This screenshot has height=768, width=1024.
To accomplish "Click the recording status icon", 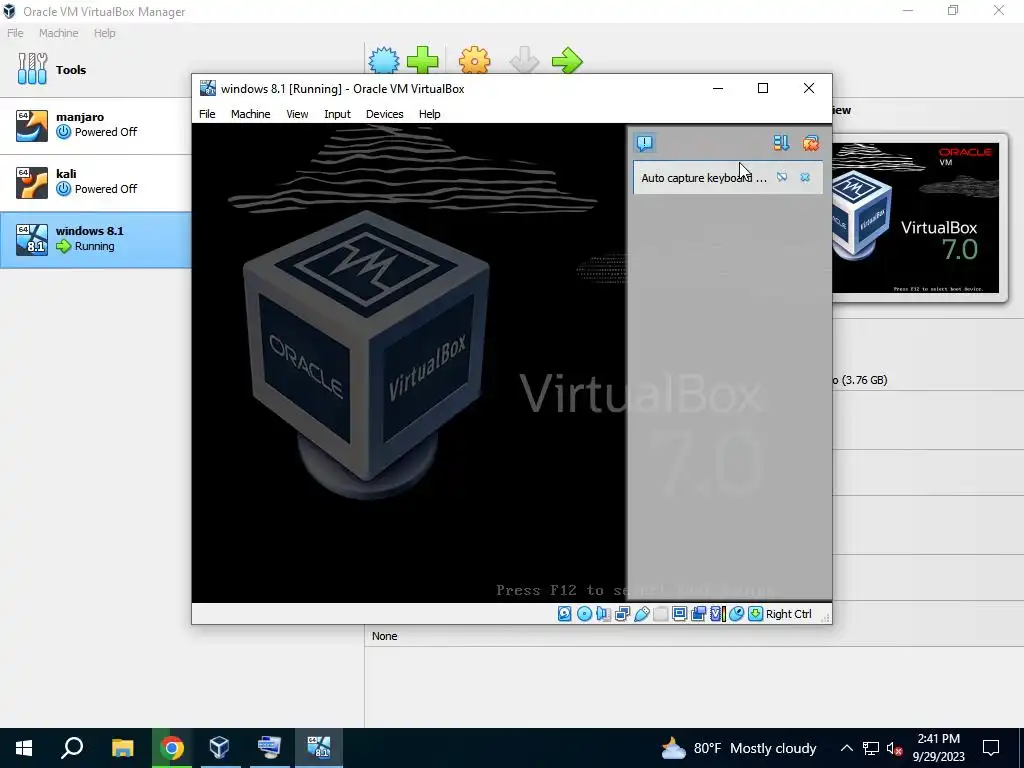I will [698, 614].
